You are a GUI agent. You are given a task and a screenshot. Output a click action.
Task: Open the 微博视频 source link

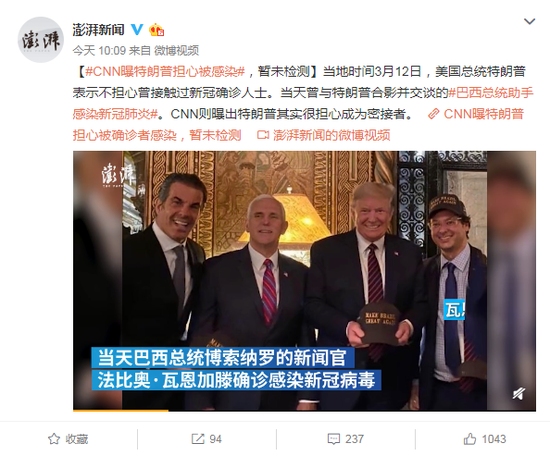(176, 51)
